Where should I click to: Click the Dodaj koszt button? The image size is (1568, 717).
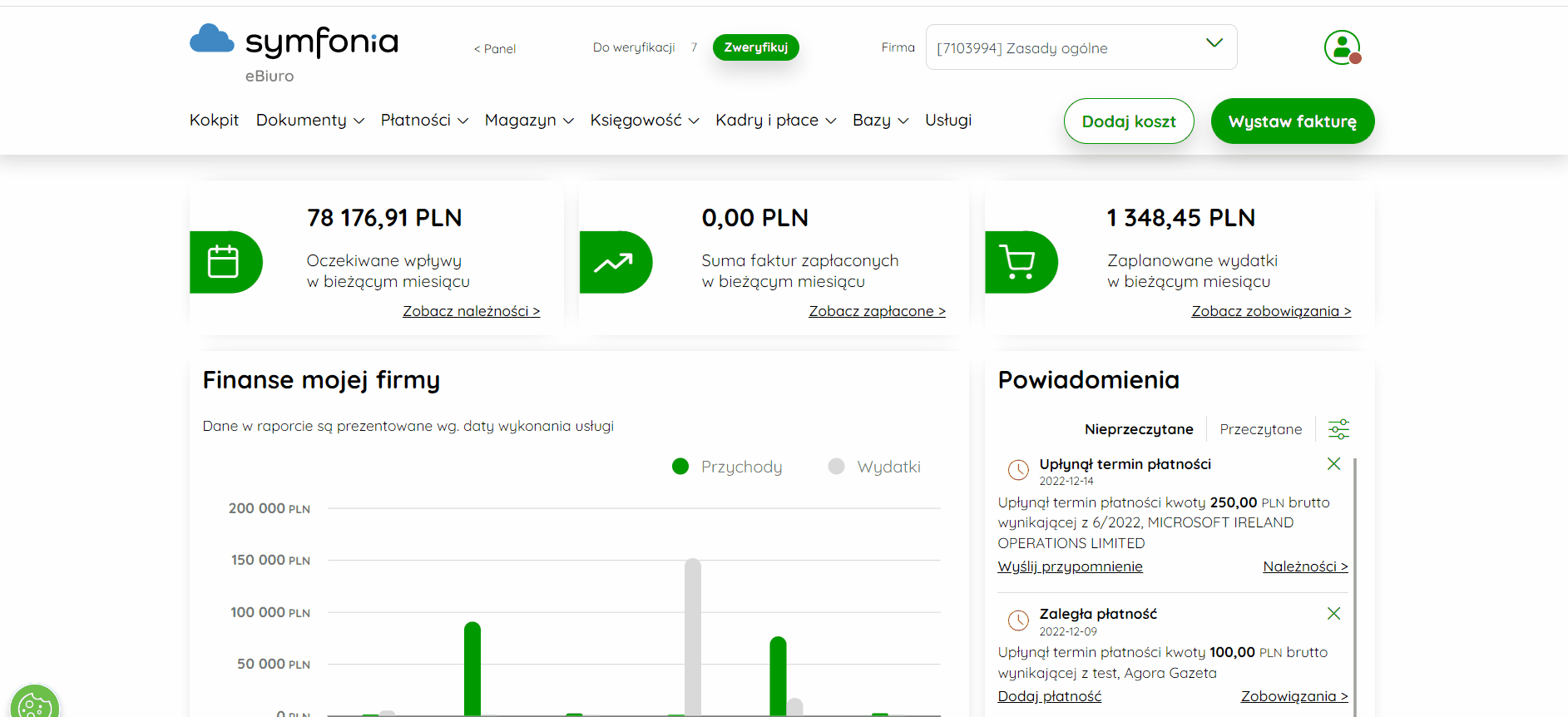[x=1129, y=121]
